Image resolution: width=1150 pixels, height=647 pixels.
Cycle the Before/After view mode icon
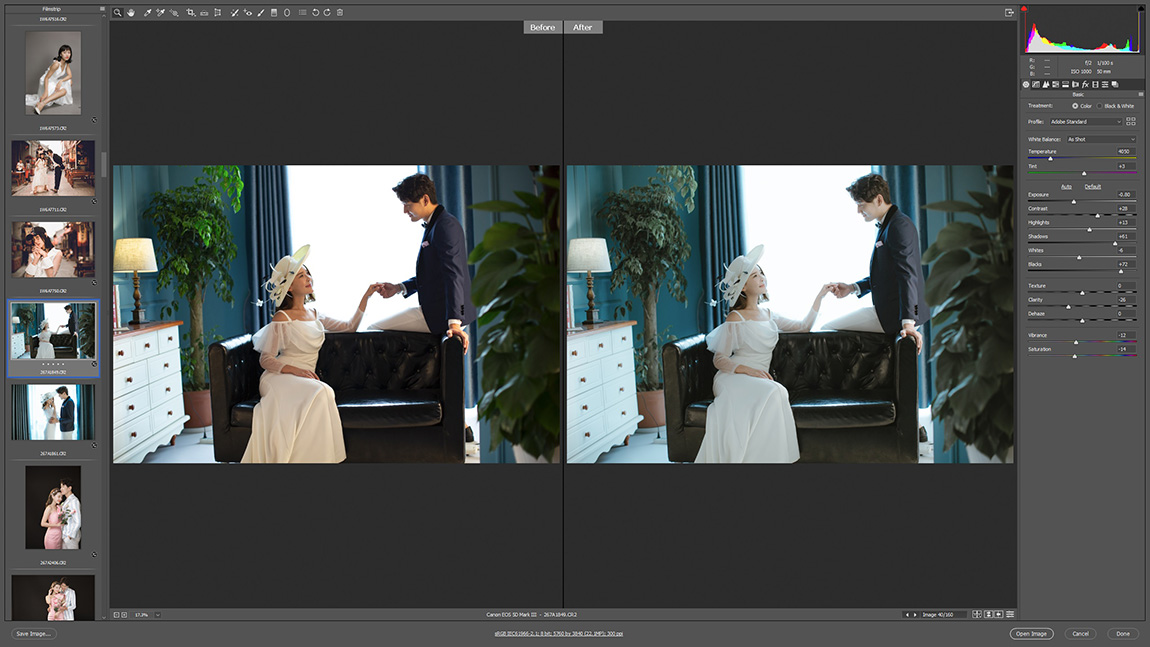click(x=977, y=615)
